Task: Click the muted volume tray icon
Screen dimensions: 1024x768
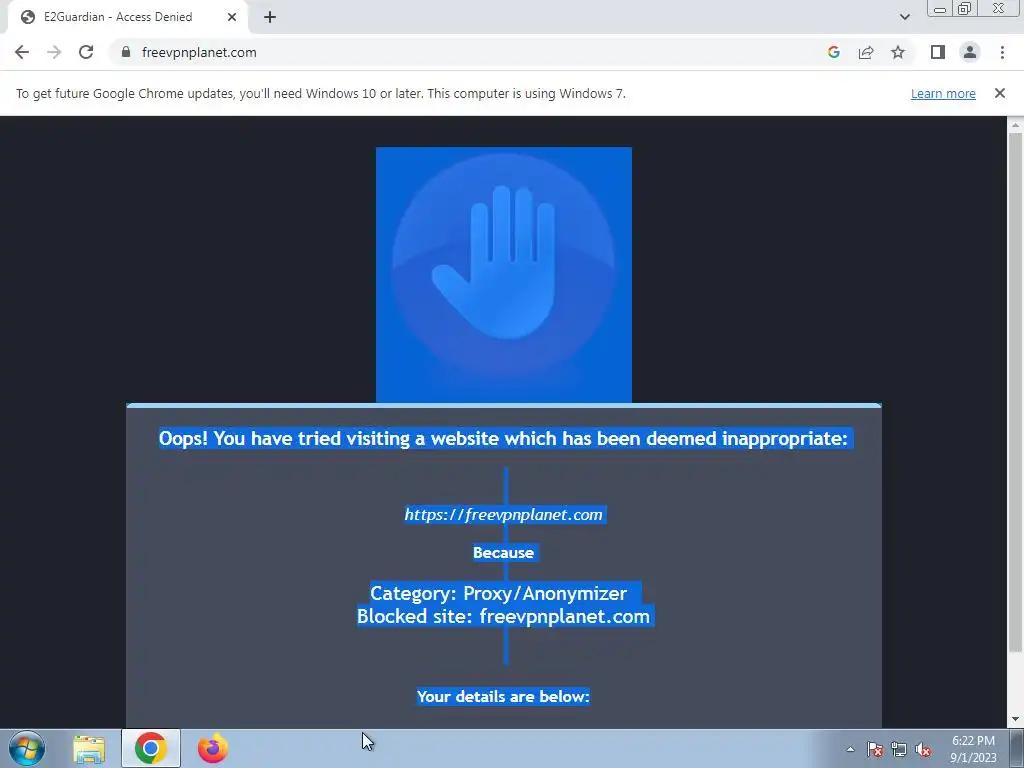Action: click(923, 749)
